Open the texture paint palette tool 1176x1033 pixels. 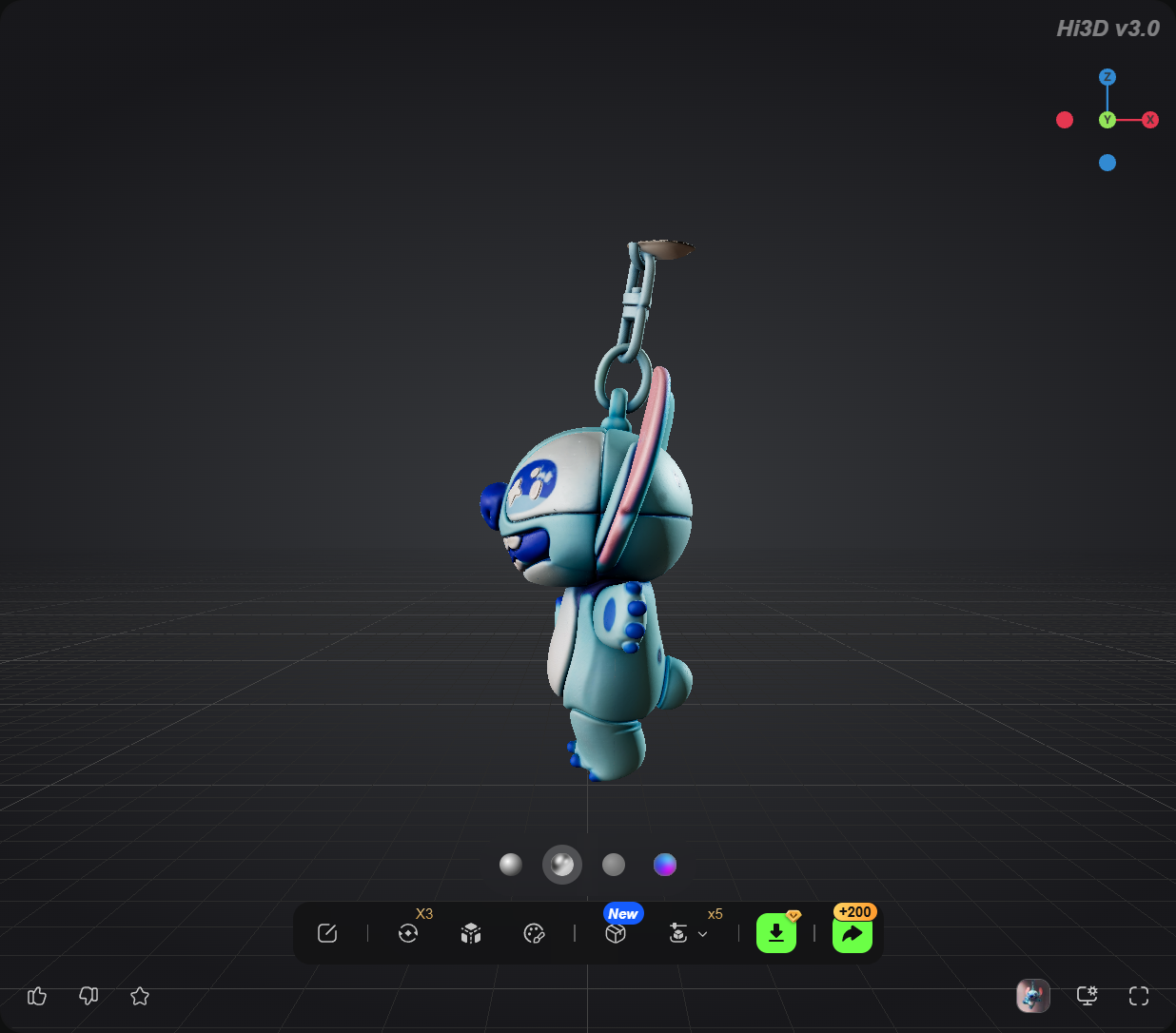[534, 933]
